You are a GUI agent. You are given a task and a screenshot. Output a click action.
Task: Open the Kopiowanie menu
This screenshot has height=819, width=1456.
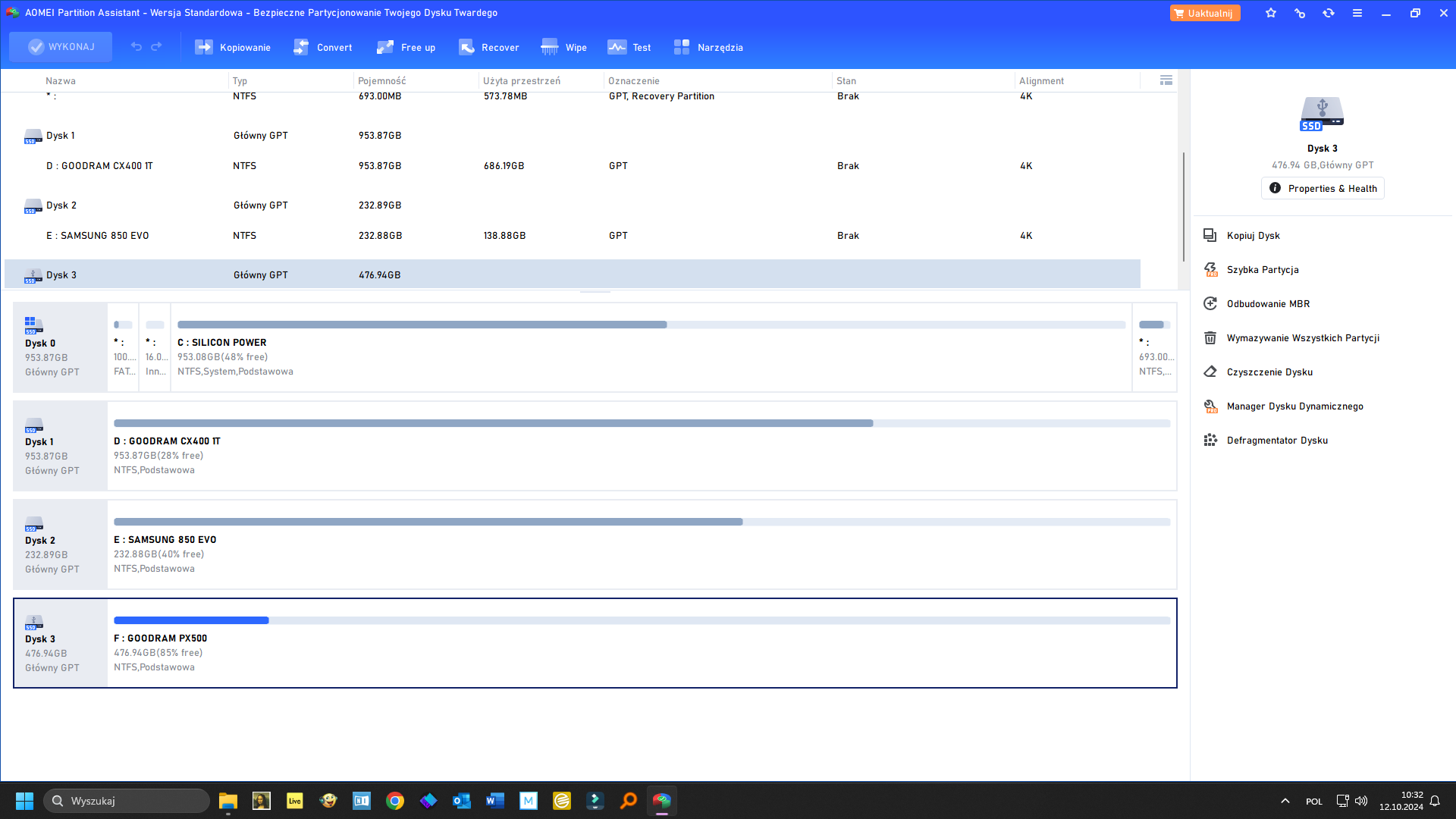point(232,47)
